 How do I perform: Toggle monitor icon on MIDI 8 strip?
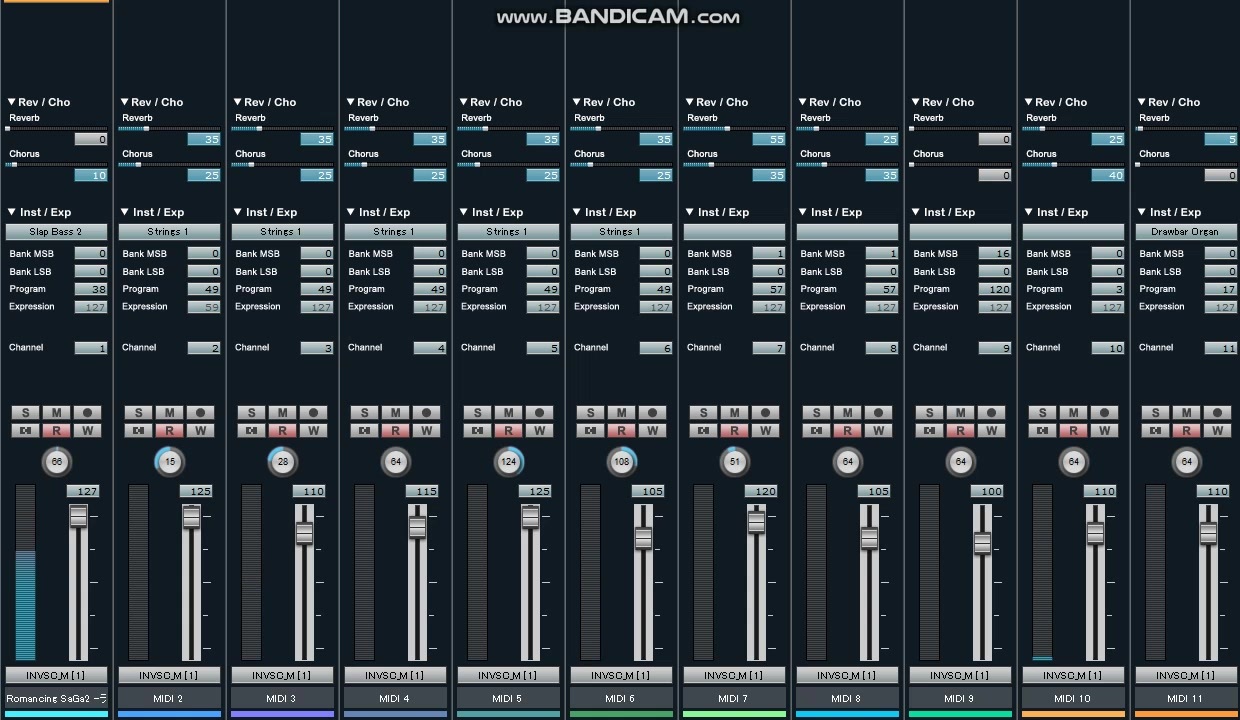coord(816,431)
